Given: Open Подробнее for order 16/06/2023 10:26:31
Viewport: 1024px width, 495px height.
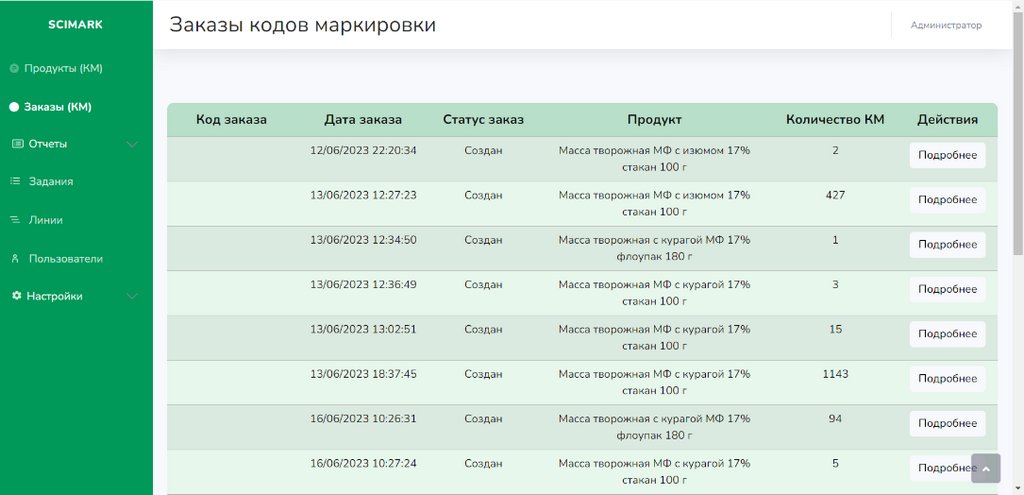Looking at the screenshot, I should click(x=948, y=423).
